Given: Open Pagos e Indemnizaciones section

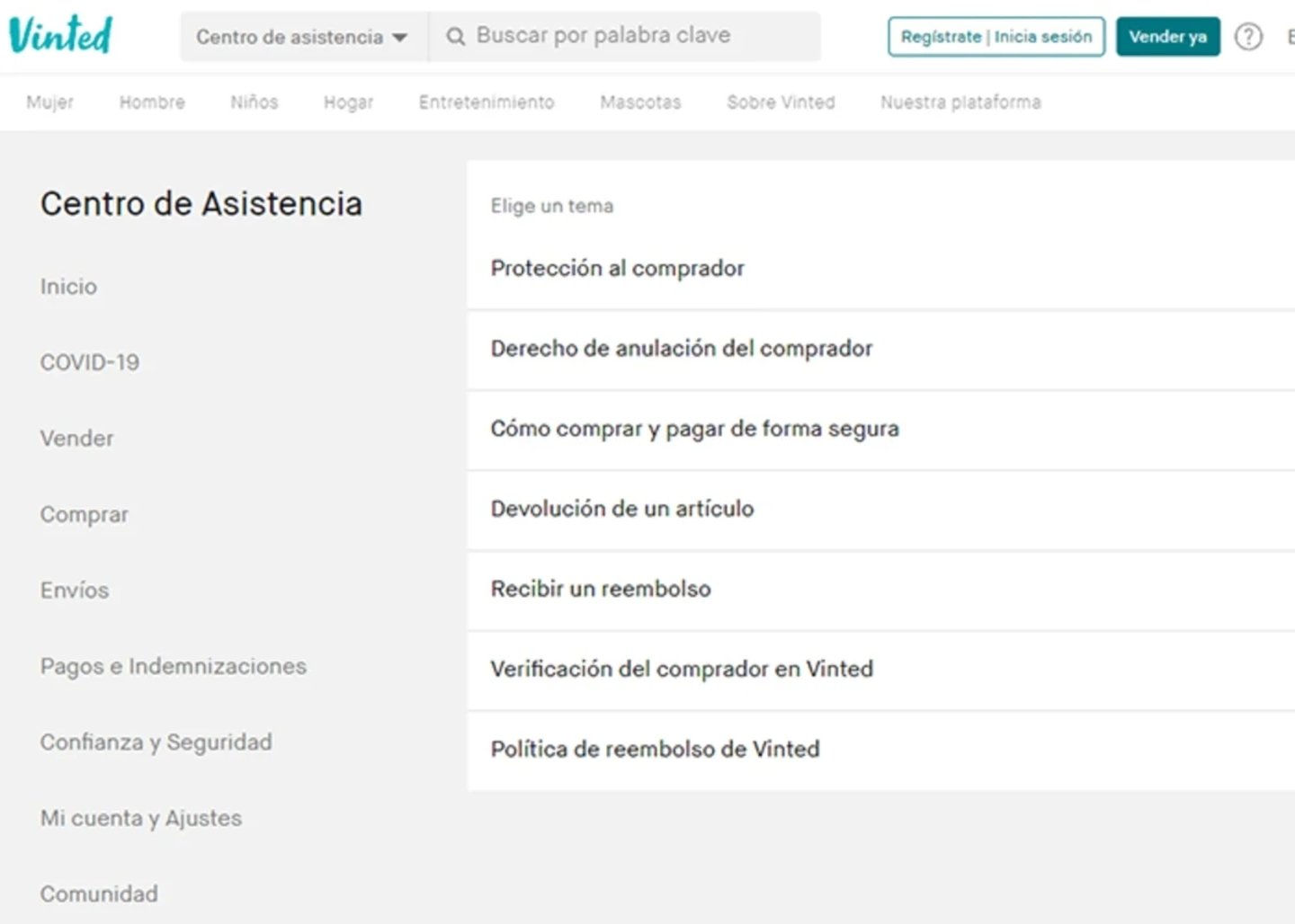Looking at the screenshot, I should click(x=174, y=666).
